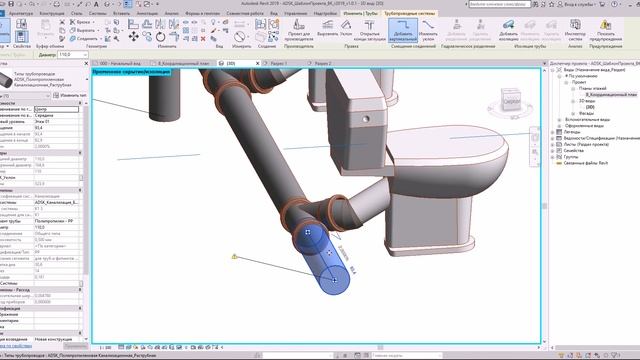Open the Диаметр combo box
Screen dimensions: 640x360
coord(73,54)
